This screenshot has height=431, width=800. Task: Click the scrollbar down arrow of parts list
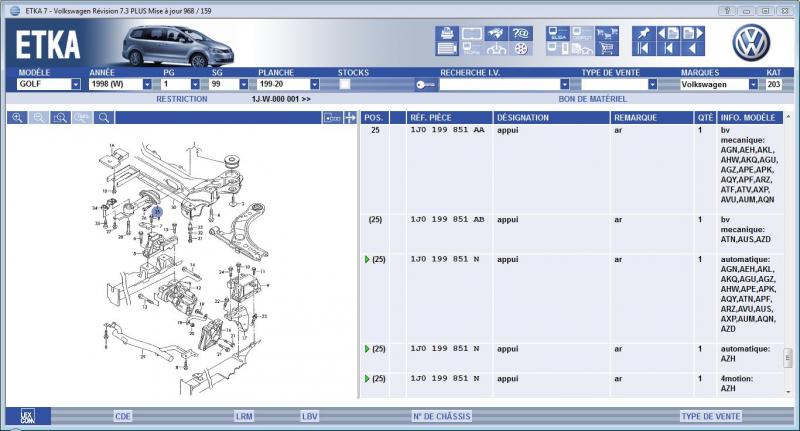[788, 392]
